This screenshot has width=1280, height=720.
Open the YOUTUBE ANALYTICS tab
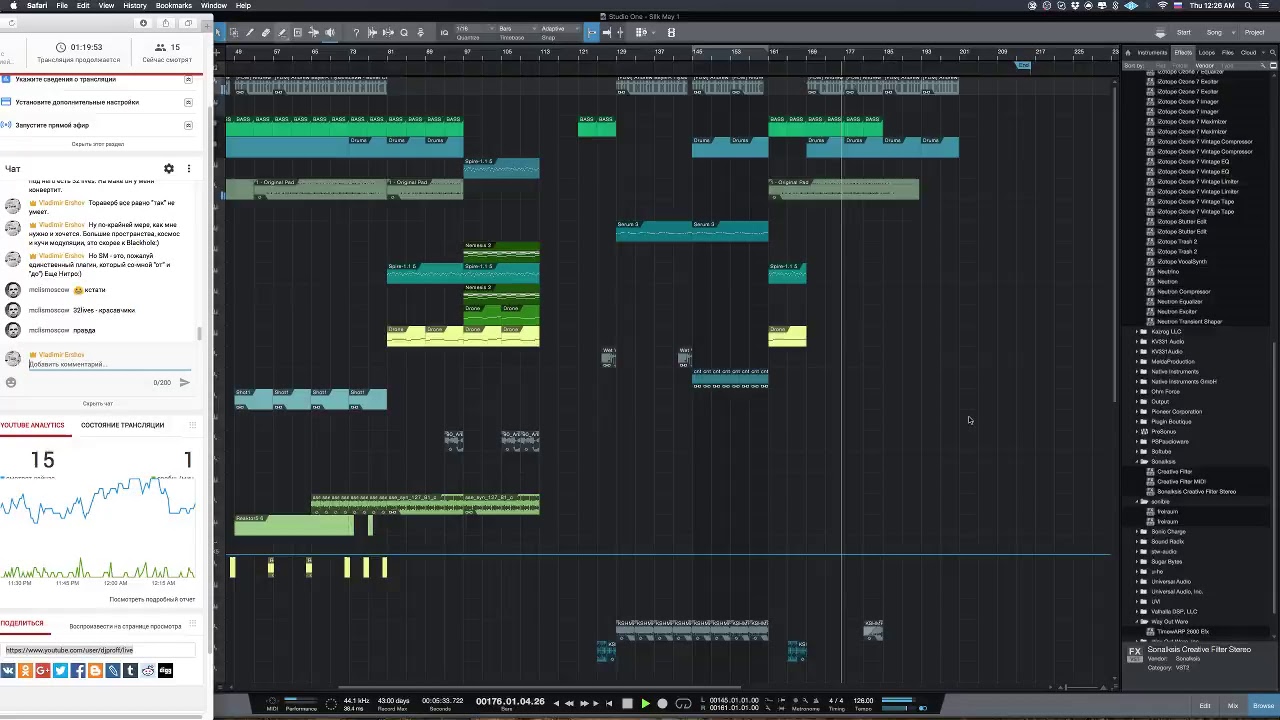pos(32,425)
